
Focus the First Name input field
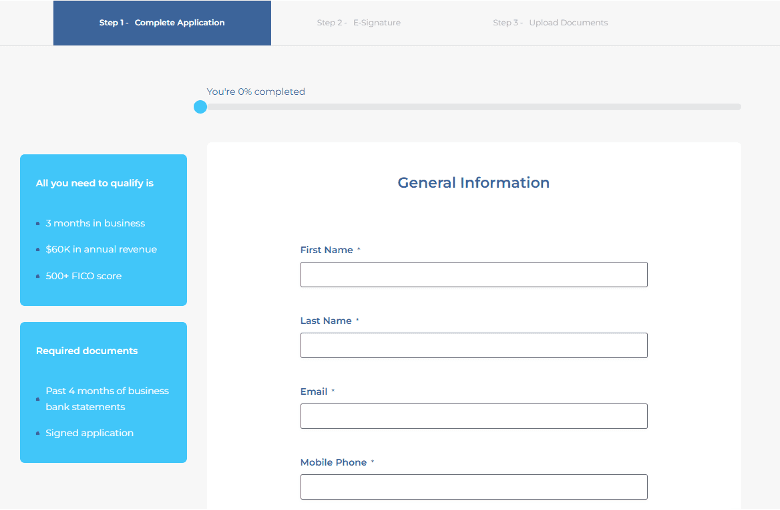pyautogui.click(x=473, y=275)
